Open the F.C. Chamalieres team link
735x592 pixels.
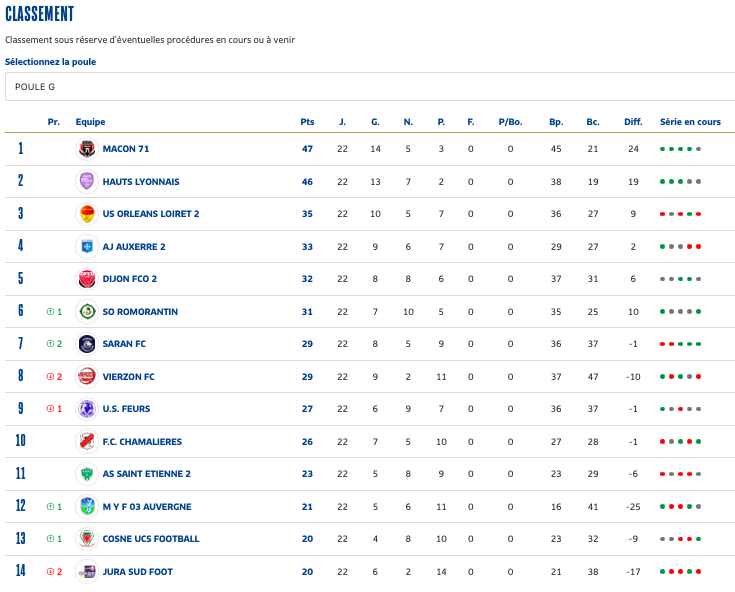tap(142, 441)
